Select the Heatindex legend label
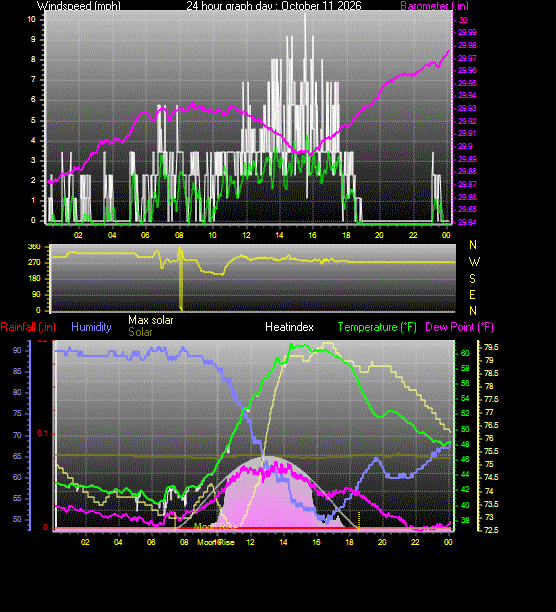 [x=289, y=327]
